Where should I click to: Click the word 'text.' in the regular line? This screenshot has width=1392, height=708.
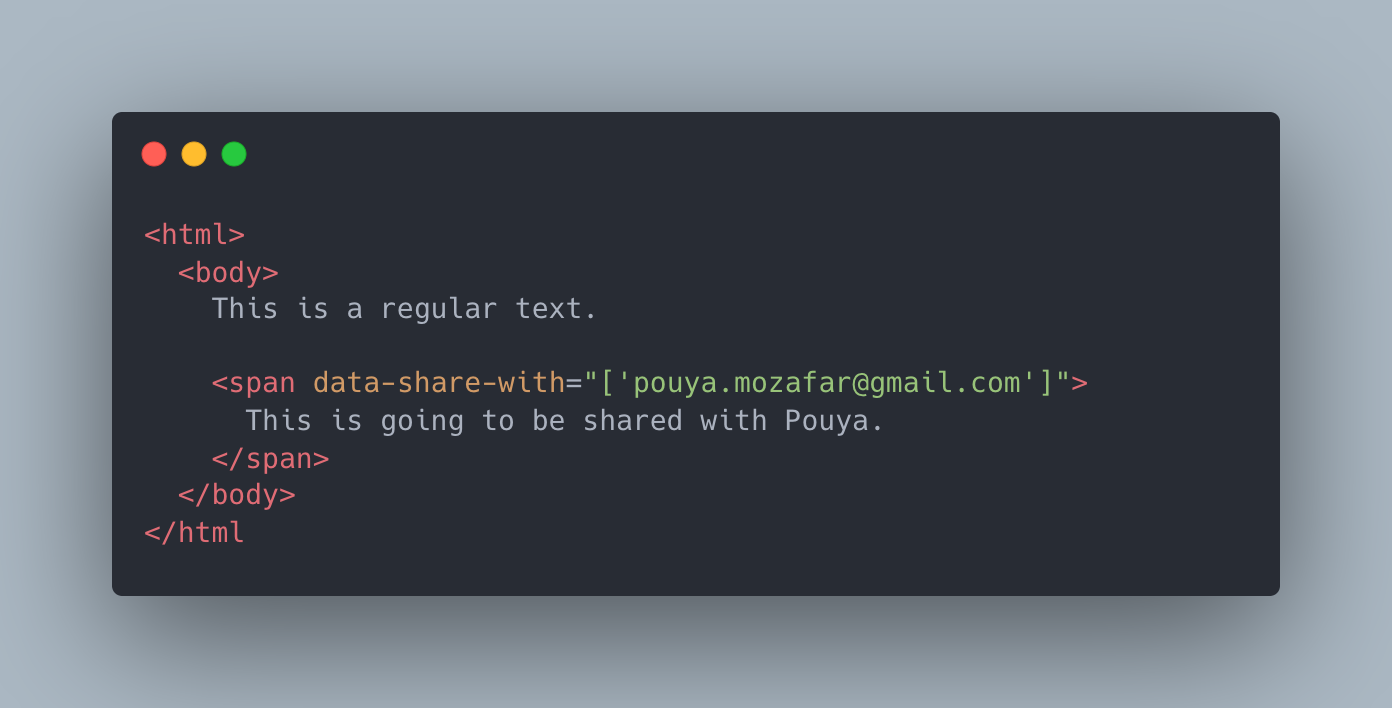pyautogui.click(x=557, y=309)
